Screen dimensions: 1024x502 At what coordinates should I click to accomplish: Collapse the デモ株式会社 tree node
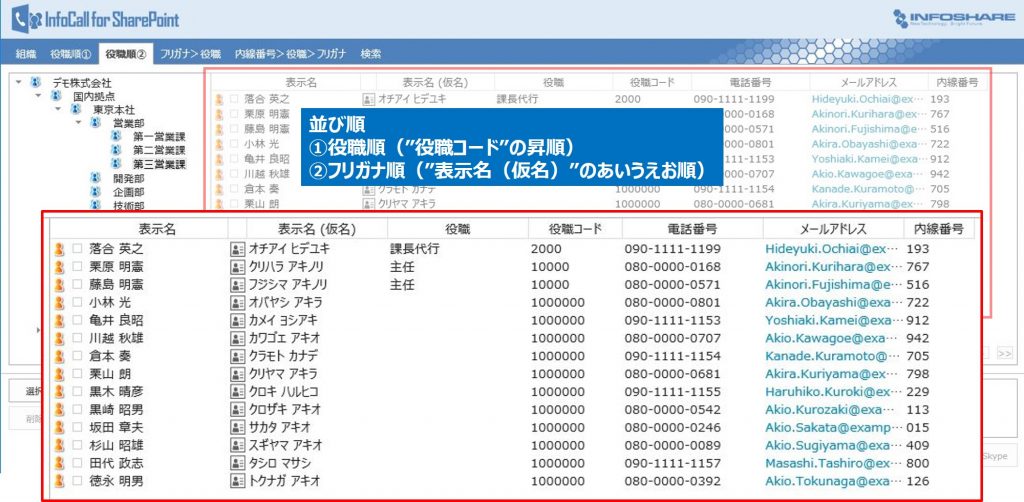click(x=18, y=82)
